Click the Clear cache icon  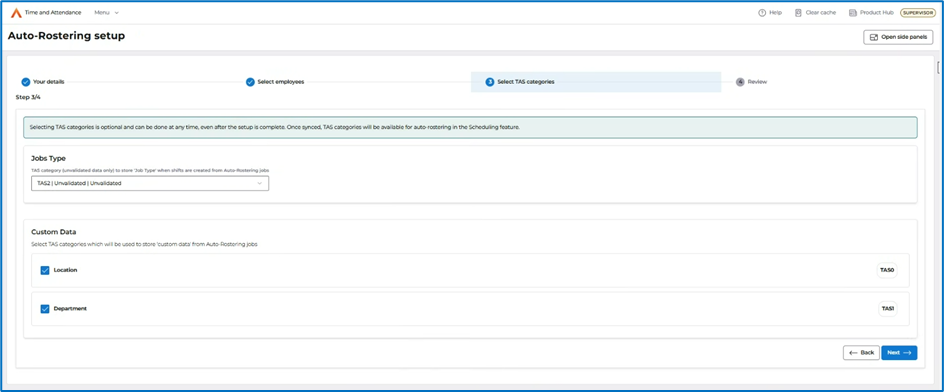click(798, 13)
